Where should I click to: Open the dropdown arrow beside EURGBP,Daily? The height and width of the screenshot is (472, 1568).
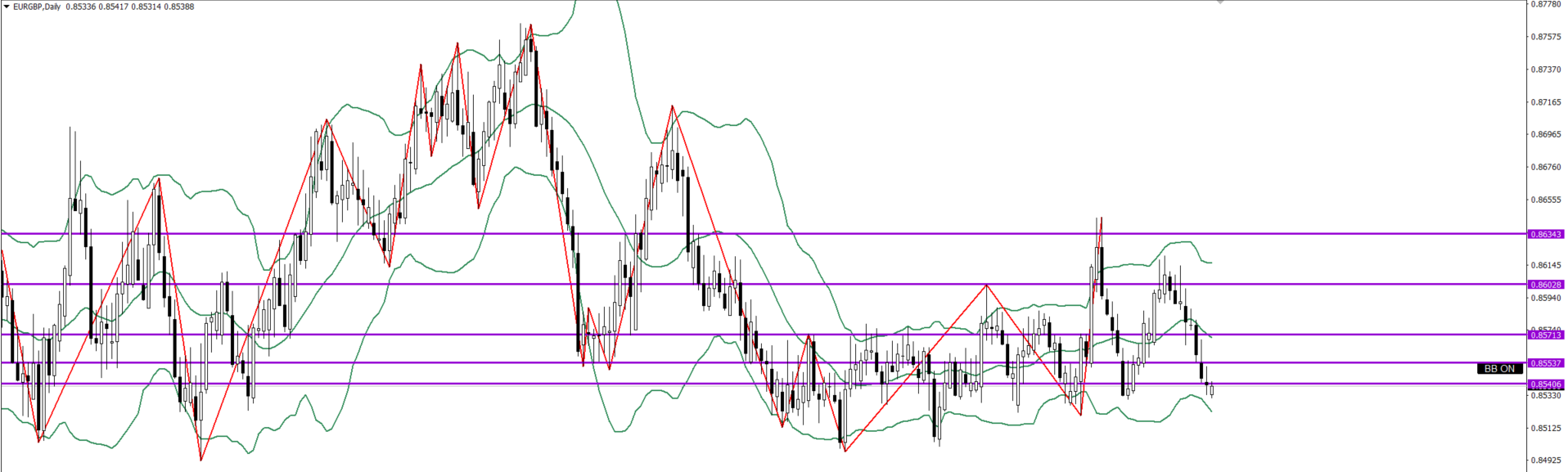point(7,7)
